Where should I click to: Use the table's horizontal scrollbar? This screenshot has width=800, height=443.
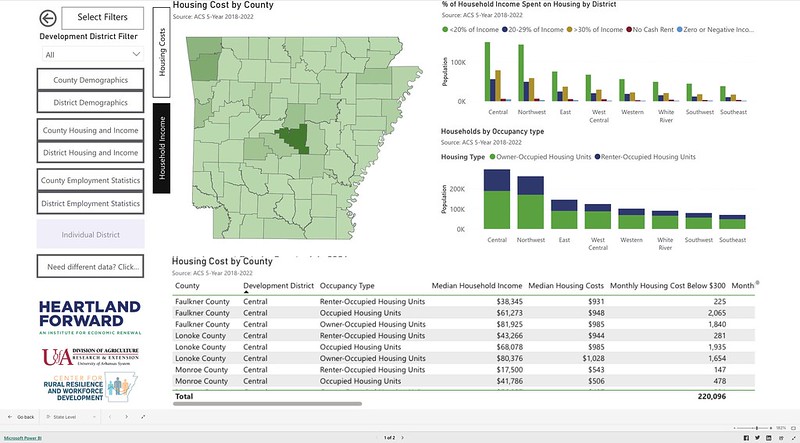[267, 404]
